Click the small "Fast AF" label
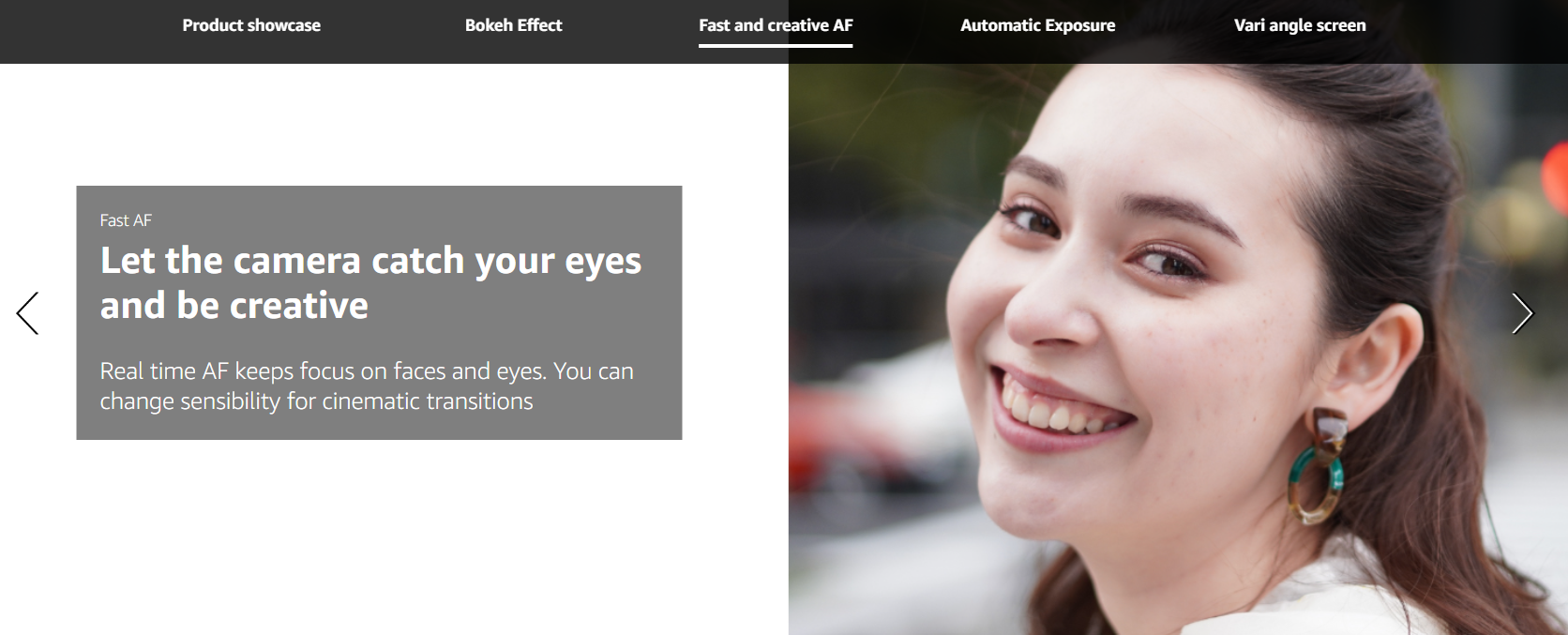The height and width of the screenshot is (635, 1568). [x=126, y=220]
